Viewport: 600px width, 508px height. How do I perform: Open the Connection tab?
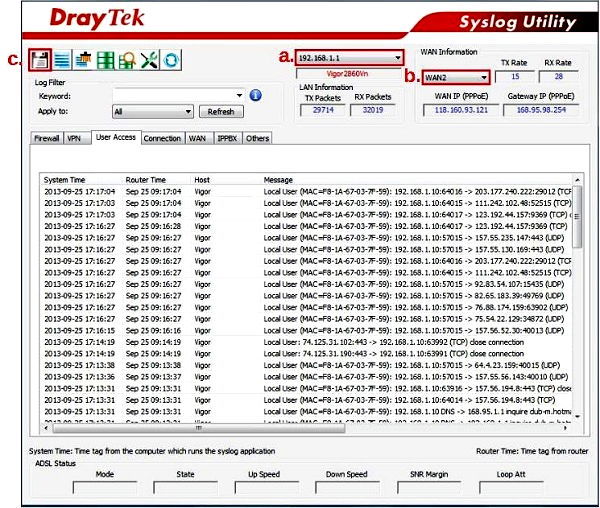(x=162, y=138)
